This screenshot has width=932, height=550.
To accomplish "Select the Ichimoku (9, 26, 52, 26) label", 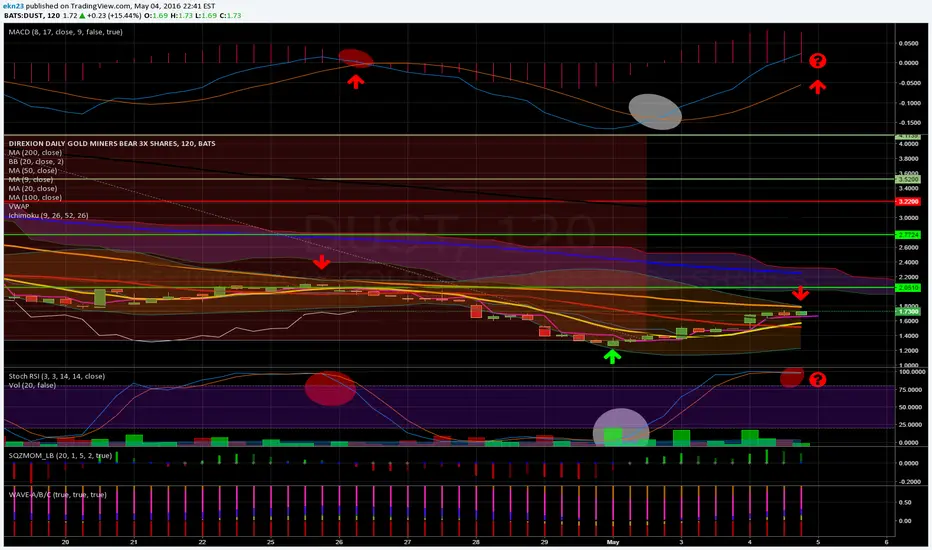I will click(x=48, y=215).
